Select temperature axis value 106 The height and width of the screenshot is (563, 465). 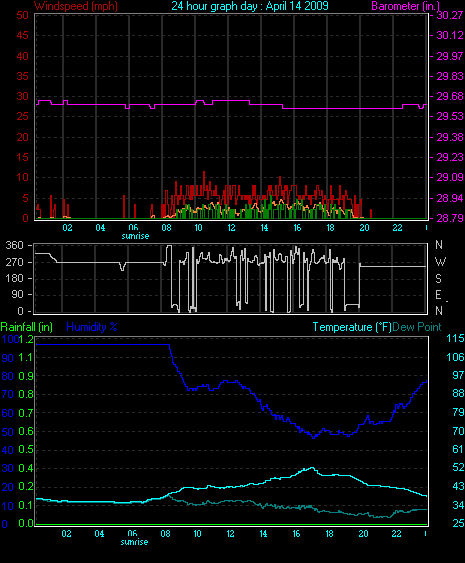pyautogui.click(x=455, y=357)
